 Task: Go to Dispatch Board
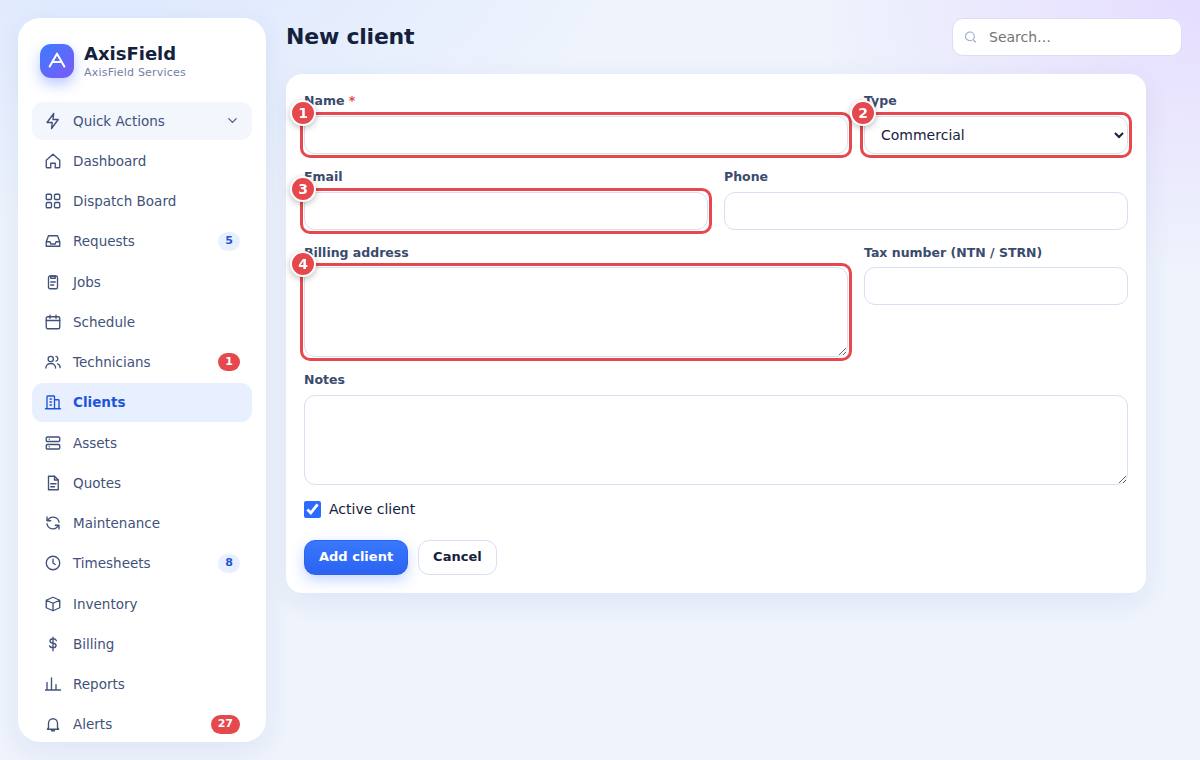pyautogui.click(x=142, y=201)
